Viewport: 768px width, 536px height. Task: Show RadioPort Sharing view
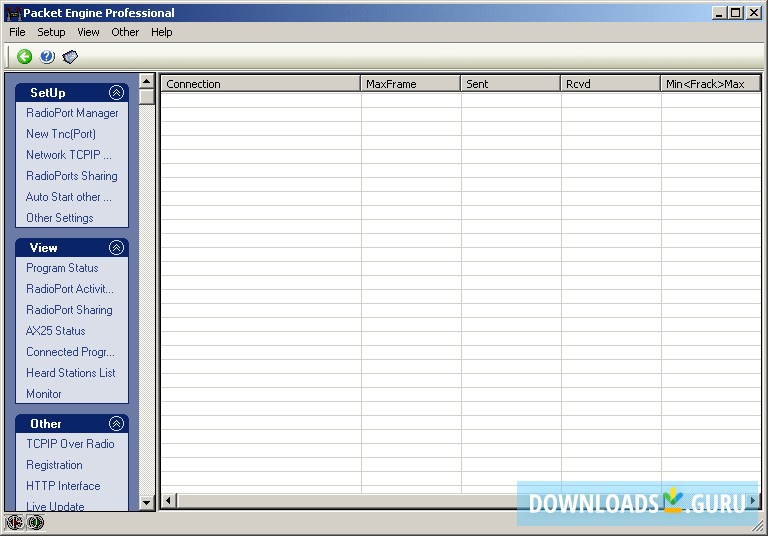69,310
